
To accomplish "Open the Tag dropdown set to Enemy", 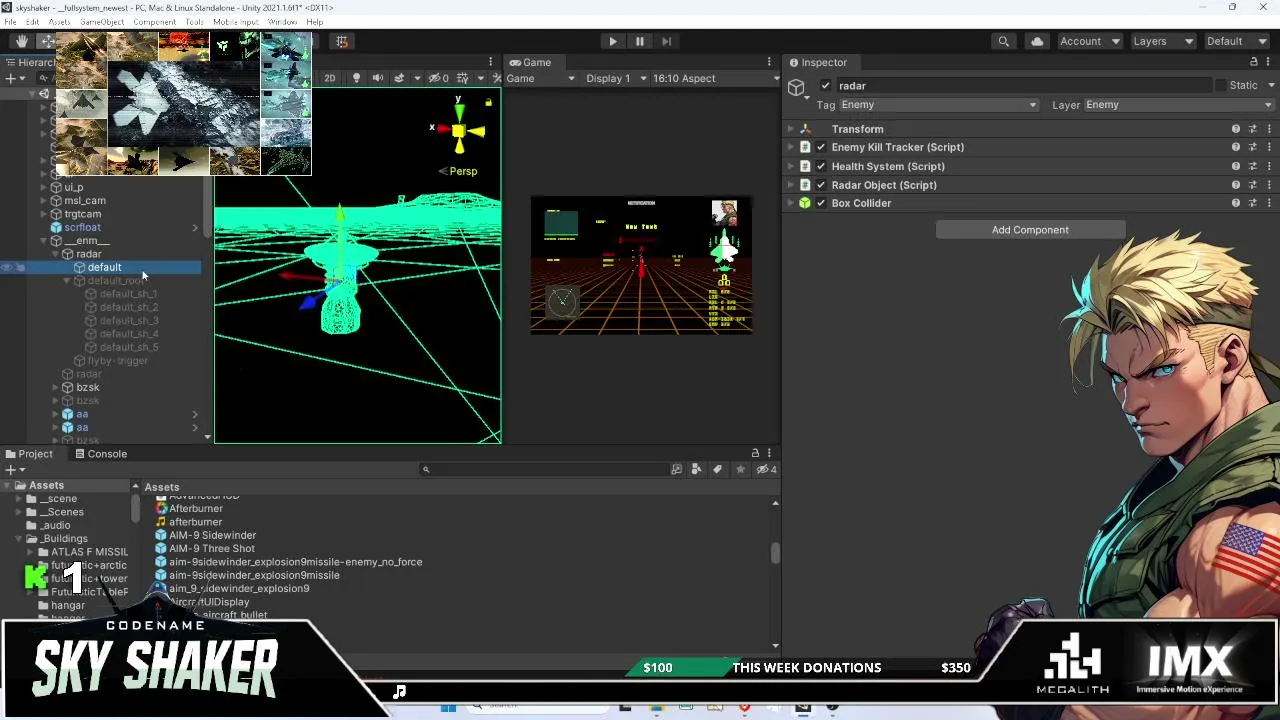I will [939, 105].
